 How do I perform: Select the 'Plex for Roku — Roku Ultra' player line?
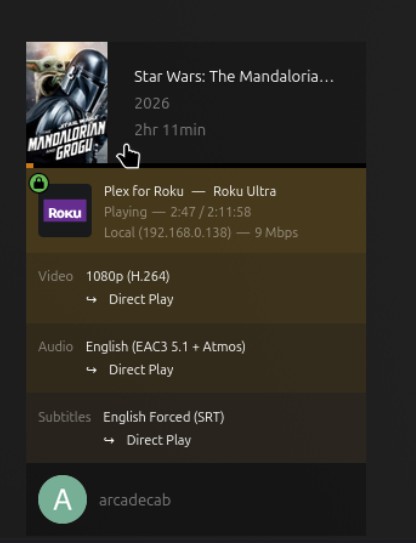tap(190, 191)
